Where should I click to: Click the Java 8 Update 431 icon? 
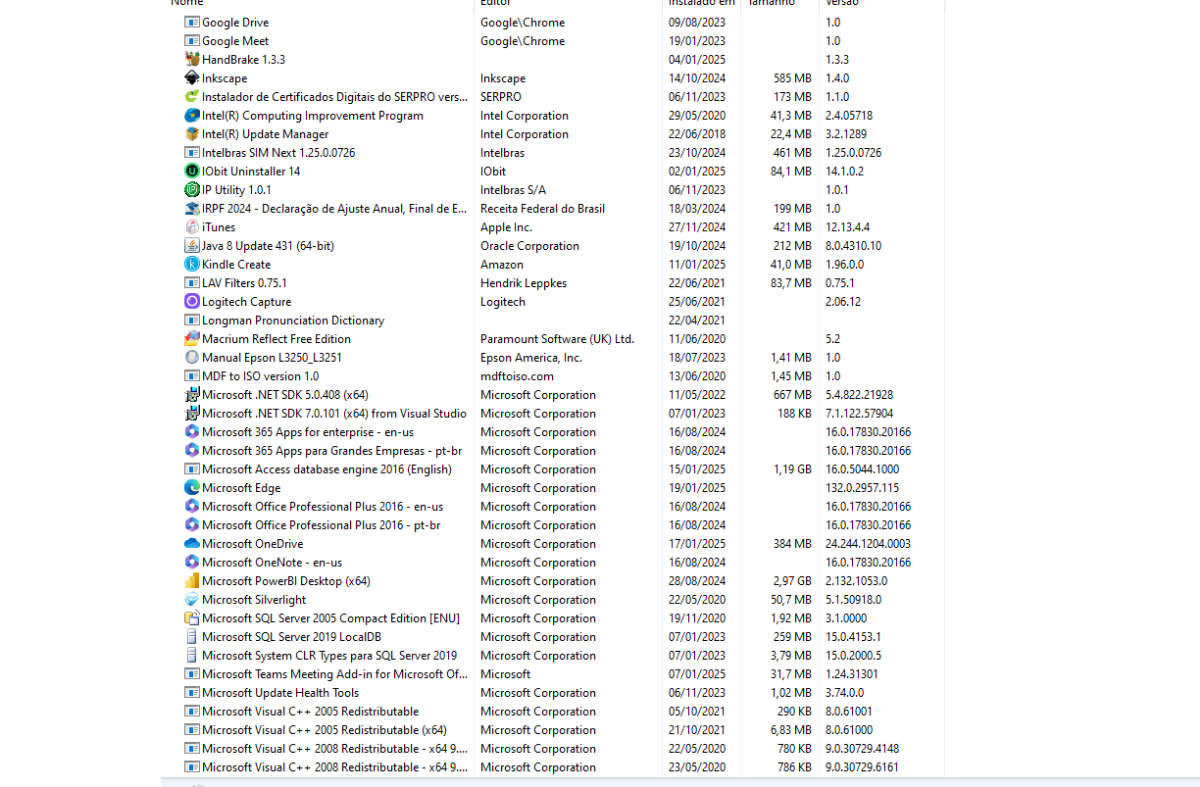click(x=192, y=245)
